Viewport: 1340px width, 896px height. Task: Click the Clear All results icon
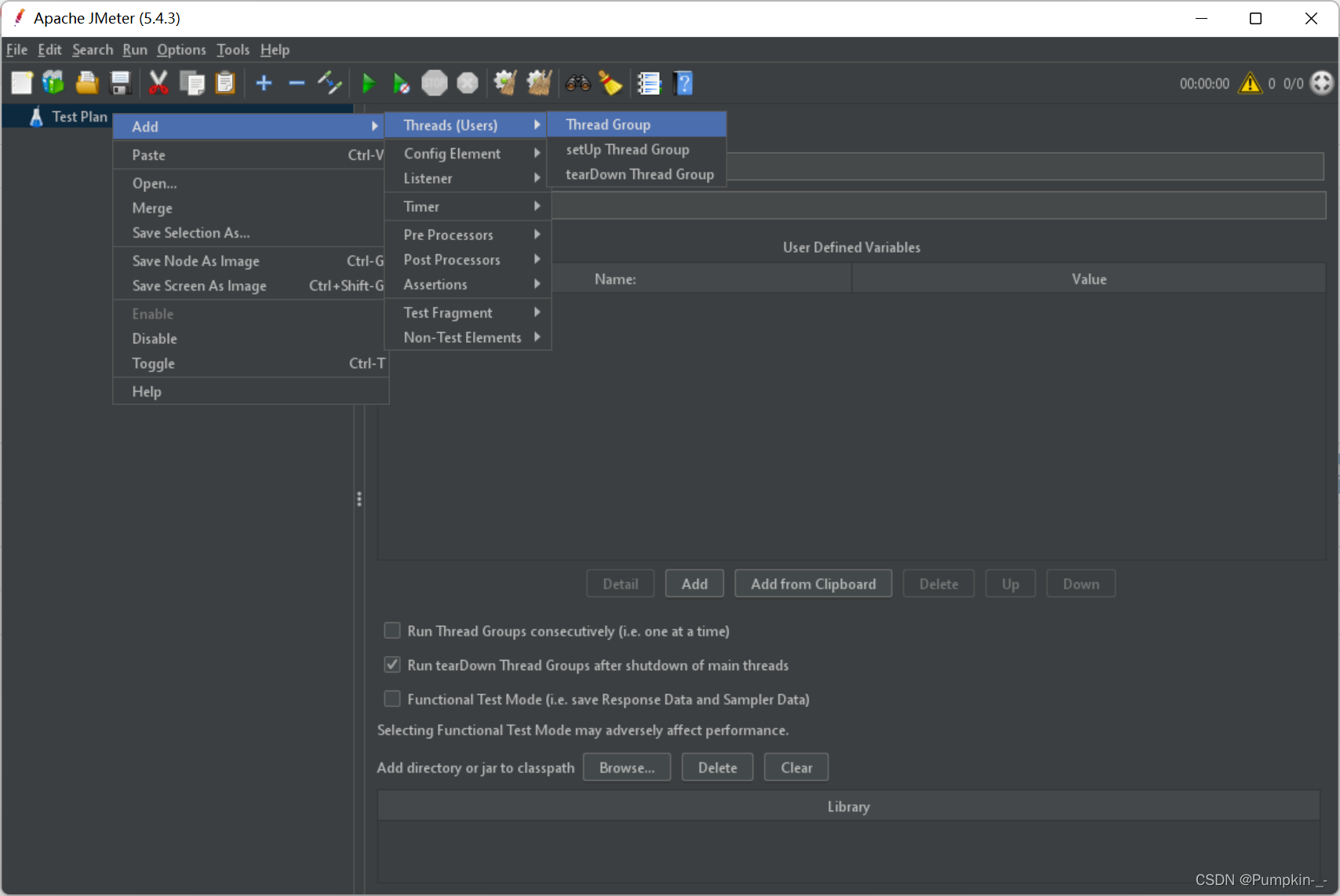pos(539,82)
